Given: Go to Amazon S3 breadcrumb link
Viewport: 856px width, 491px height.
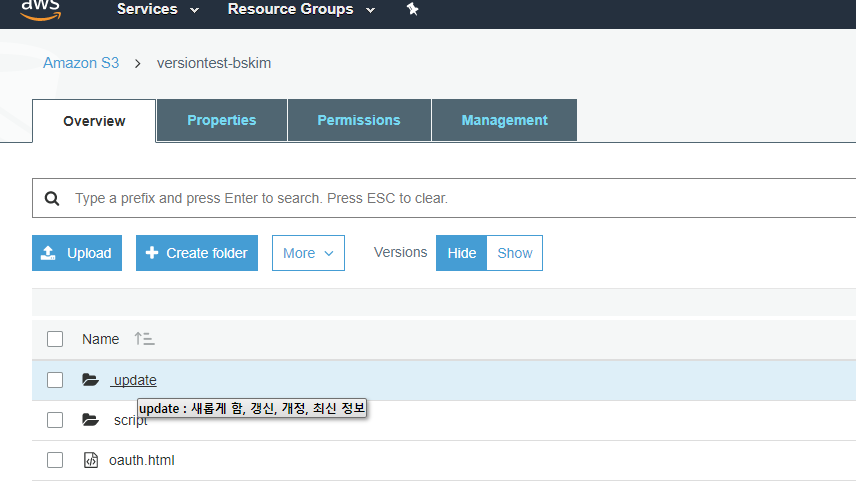Looking at the screenshot, I should (81, 63).
